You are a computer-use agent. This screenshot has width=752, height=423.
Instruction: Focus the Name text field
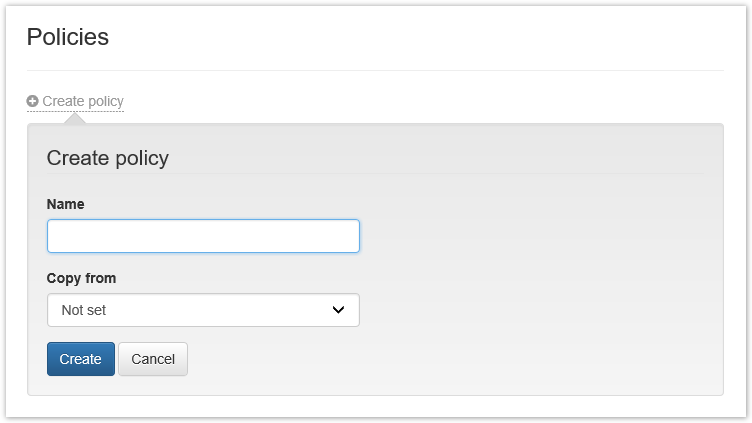(x=203, y=237)
